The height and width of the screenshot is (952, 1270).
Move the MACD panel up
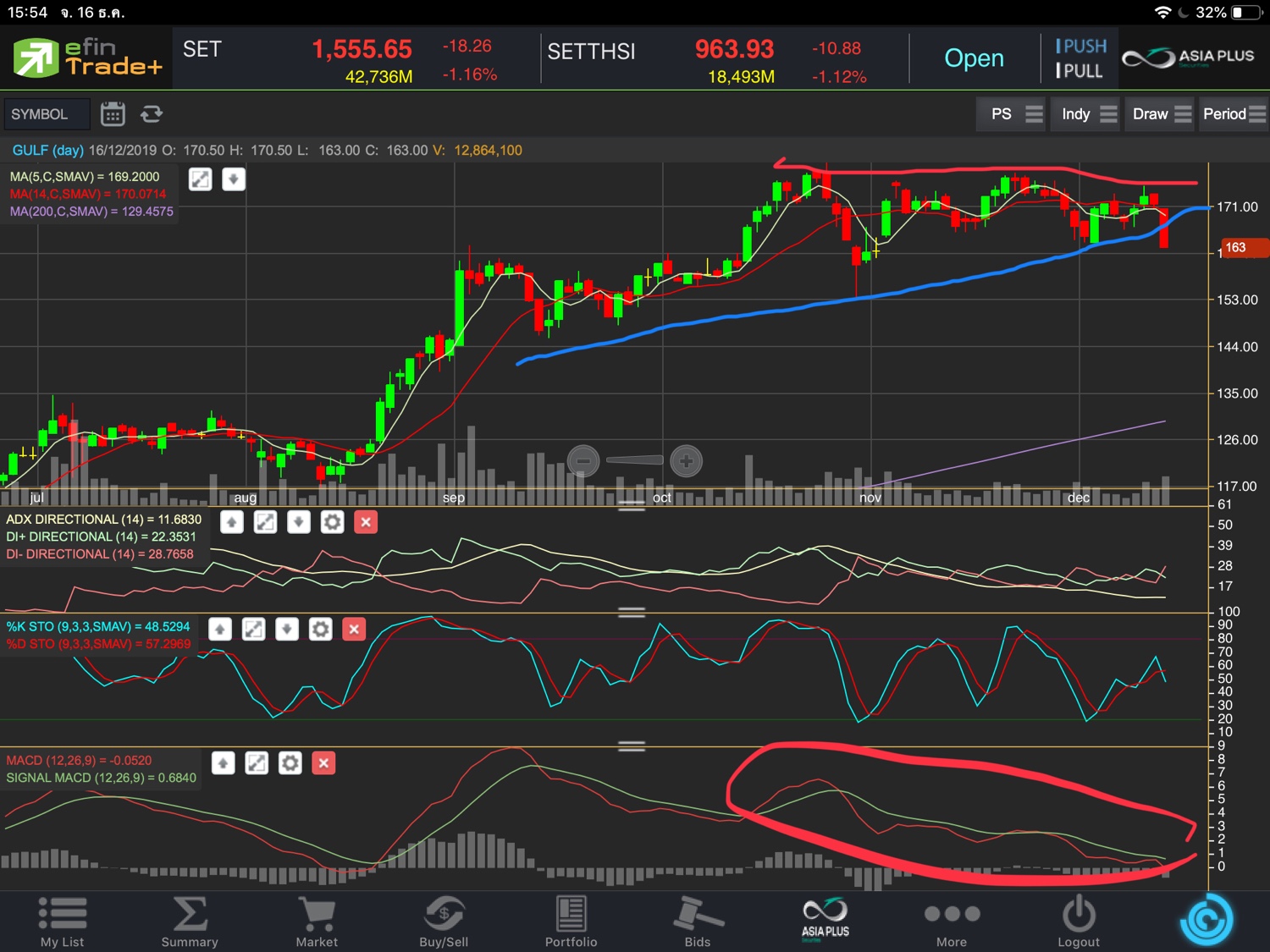click(224, 763)
